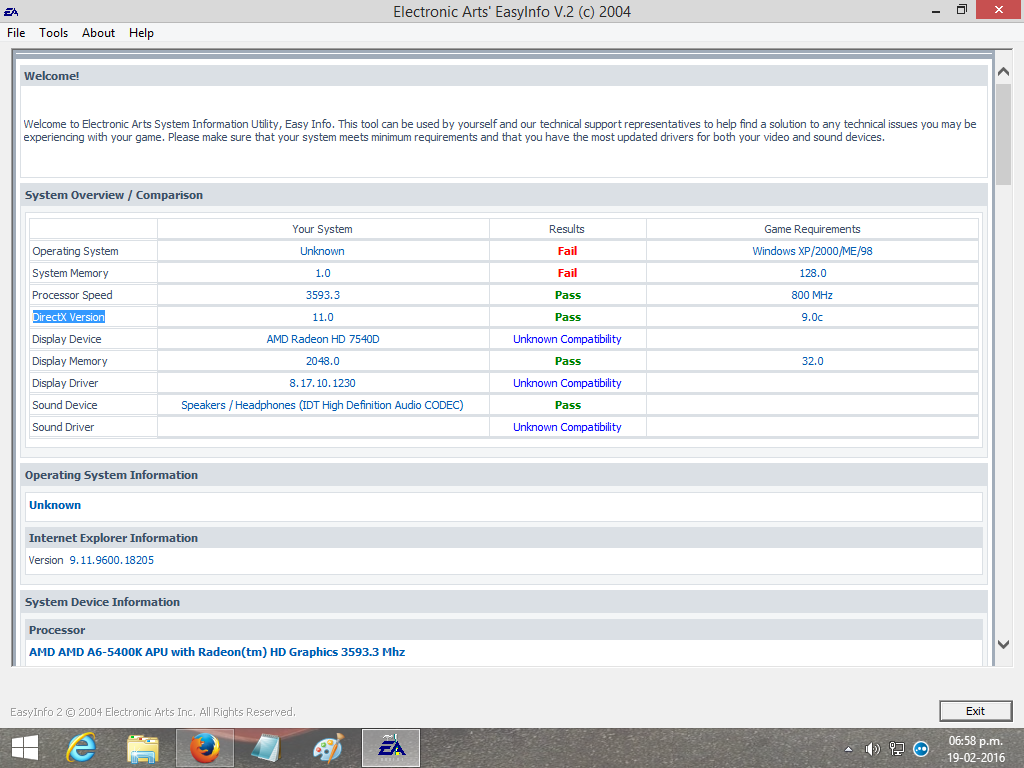This screenshot has width=1024, height=768.
Task: Click Internet Explorer version 9.11.9600.18205
Action: (112, 560)
